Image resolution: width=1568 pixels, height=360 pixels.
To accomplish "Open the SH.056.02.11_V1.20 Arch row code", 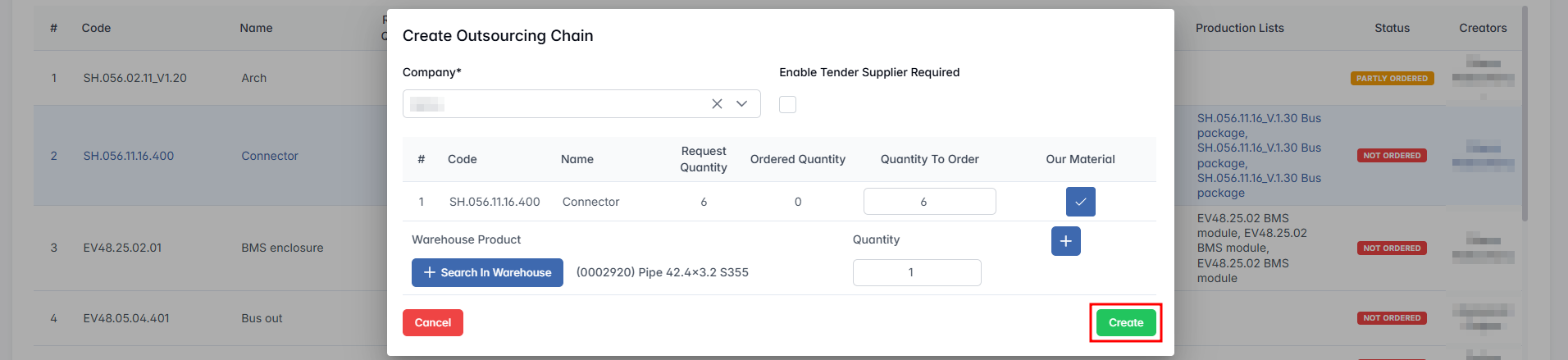I will pos(135,78).
